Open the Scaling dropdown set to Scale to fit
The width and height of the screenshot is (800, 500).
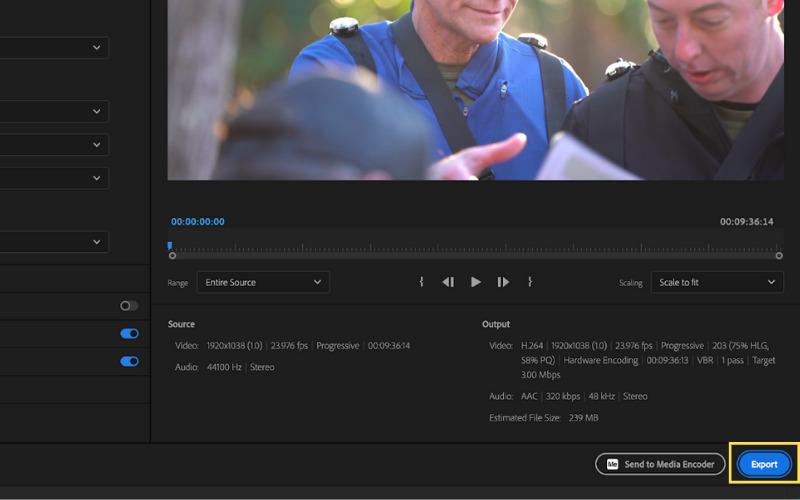tap(717, 282)
